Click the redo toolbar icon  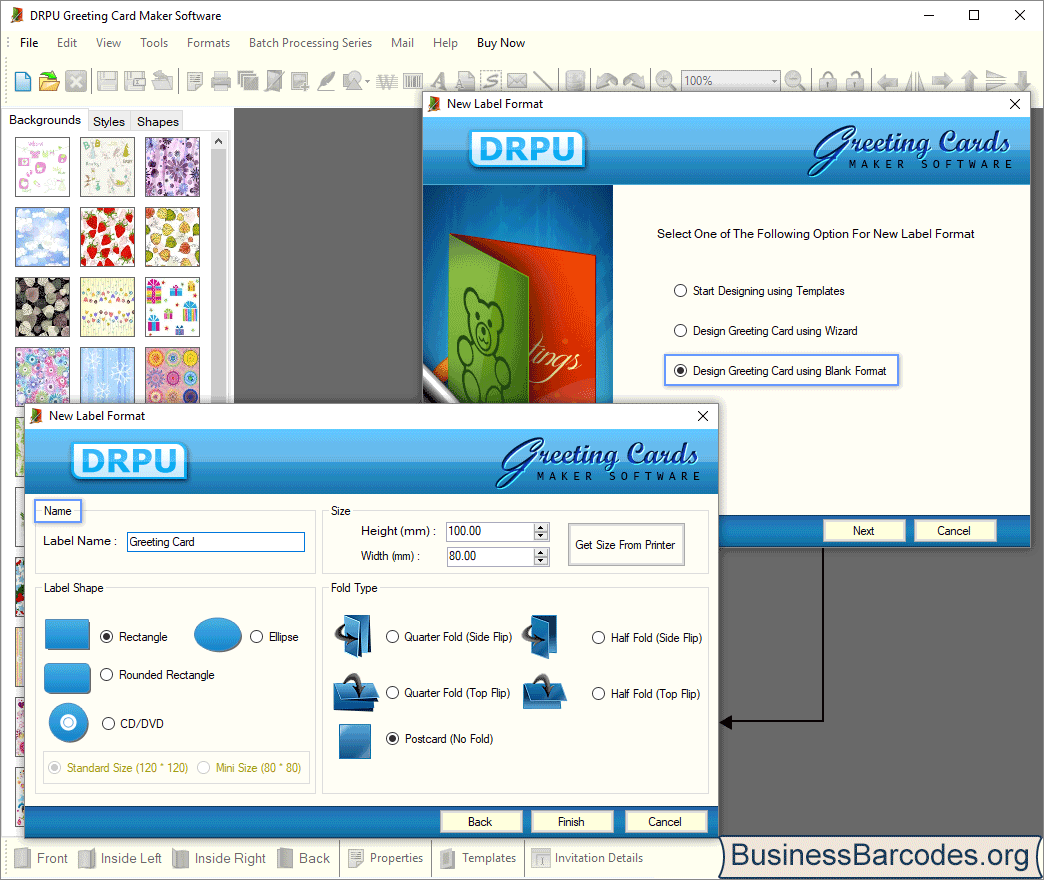pyautogui.click(x=634, y=81)
